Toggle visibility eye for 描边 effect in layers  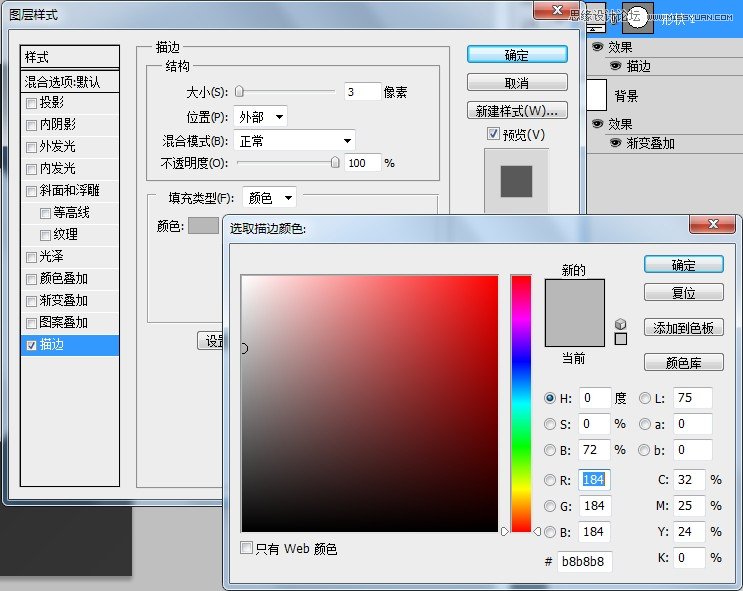point(615,66)
